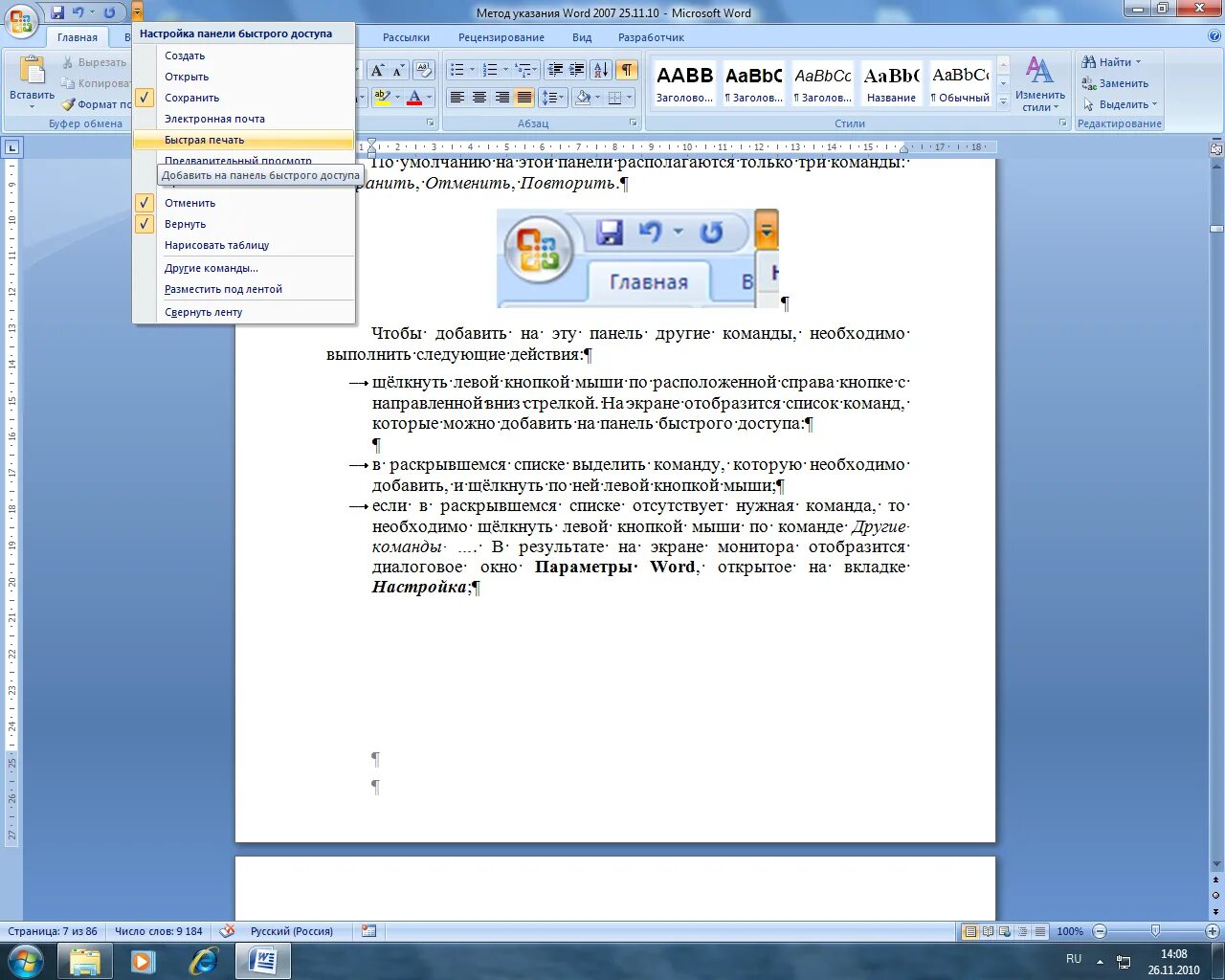Click the Заменить (Replace) button
Image resolution: width=1225 pixels, height=980 pixels.
tap(1115, 83)
